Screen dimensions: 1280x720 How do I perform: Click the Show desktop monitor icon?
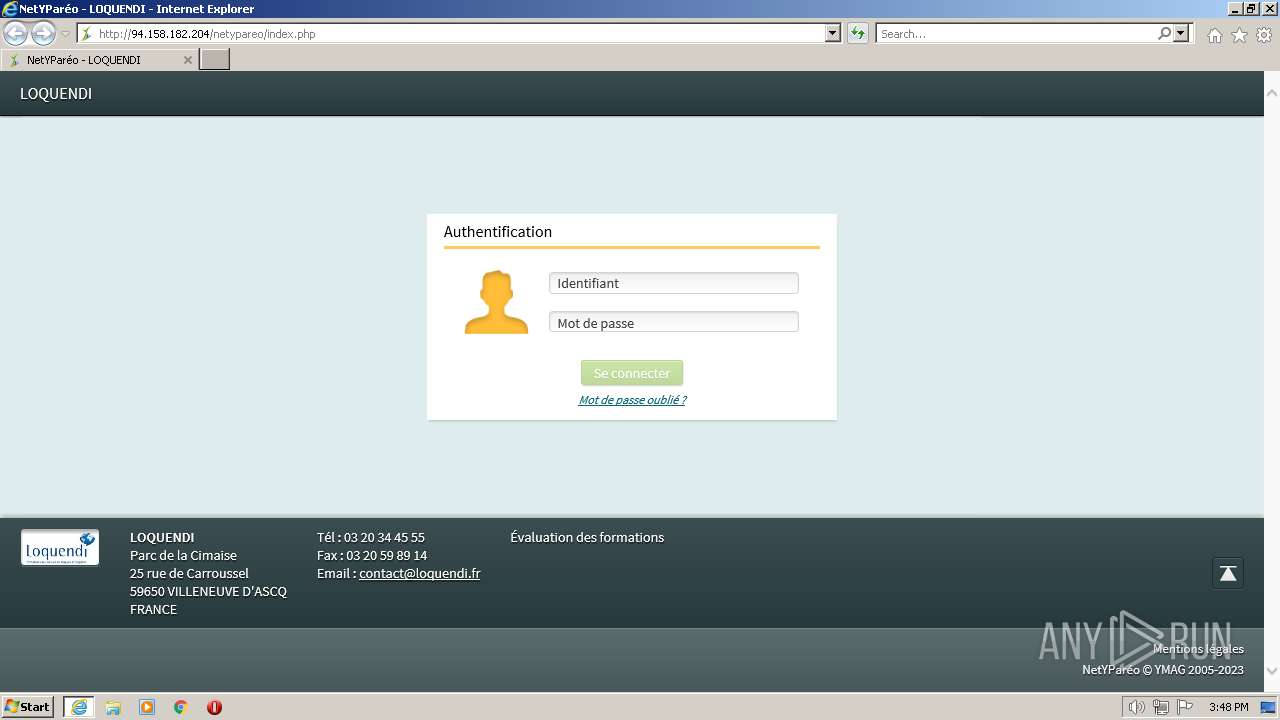pos(1268,707)
